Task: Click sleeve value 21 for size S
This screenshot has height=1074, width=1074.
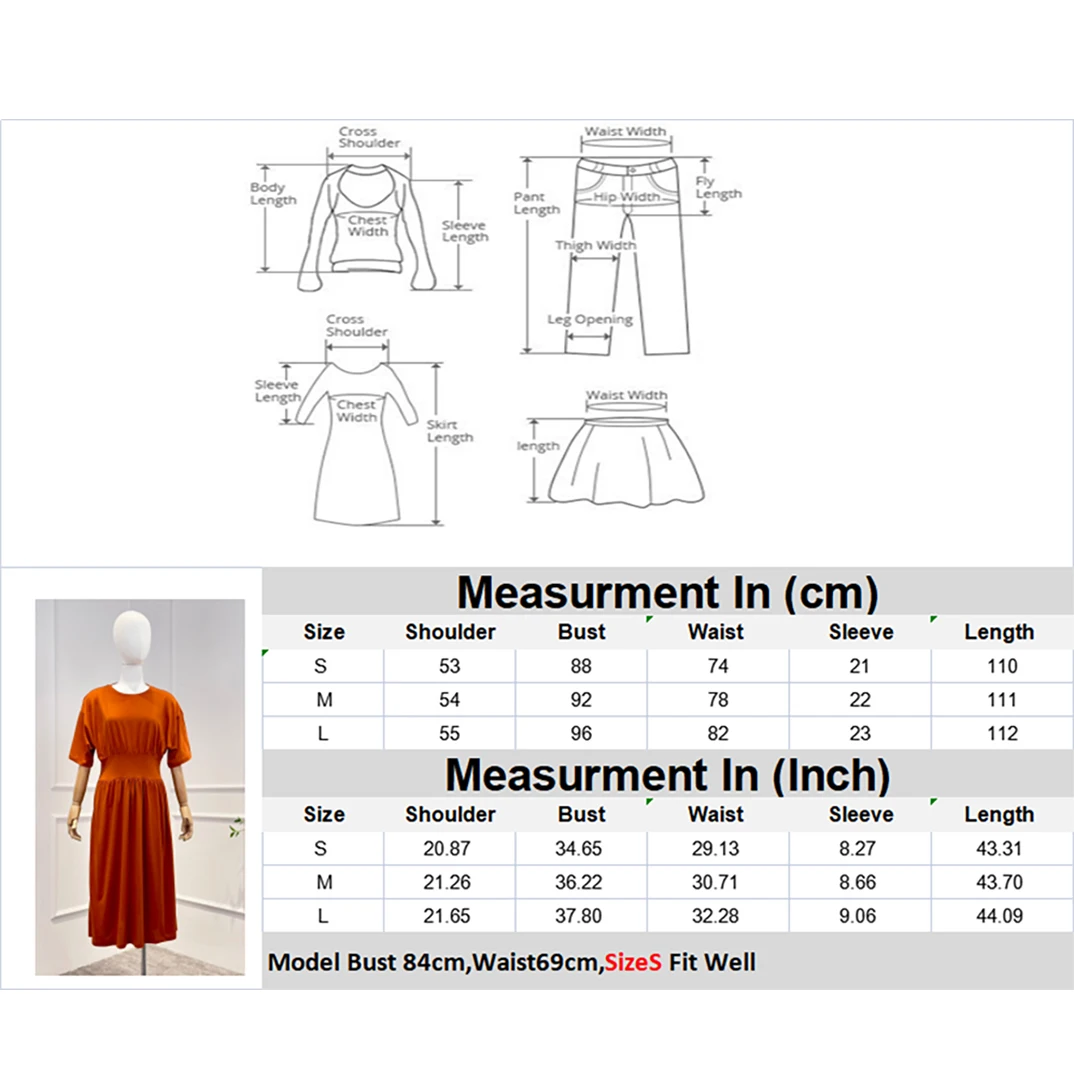Action: (860, 666)
